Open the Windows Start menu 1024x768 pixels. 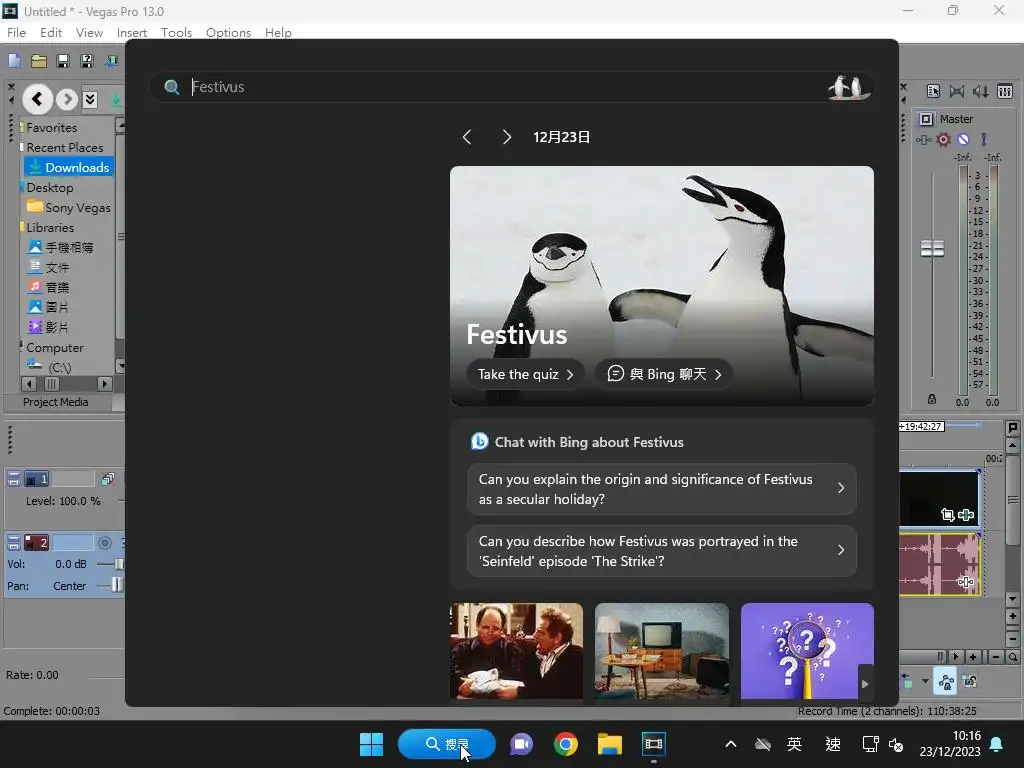(x=372, y=744)
